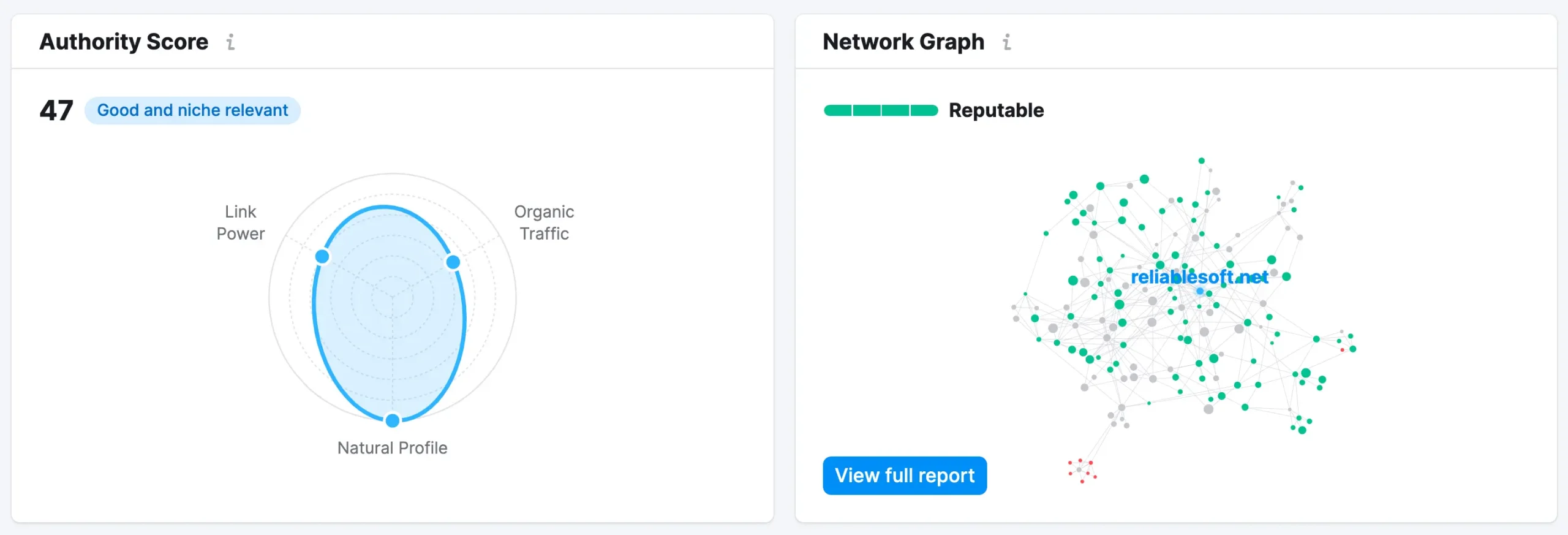Click the Natural Profile axis label
The image size is (1568, 535).
click(x=392, y=448)
